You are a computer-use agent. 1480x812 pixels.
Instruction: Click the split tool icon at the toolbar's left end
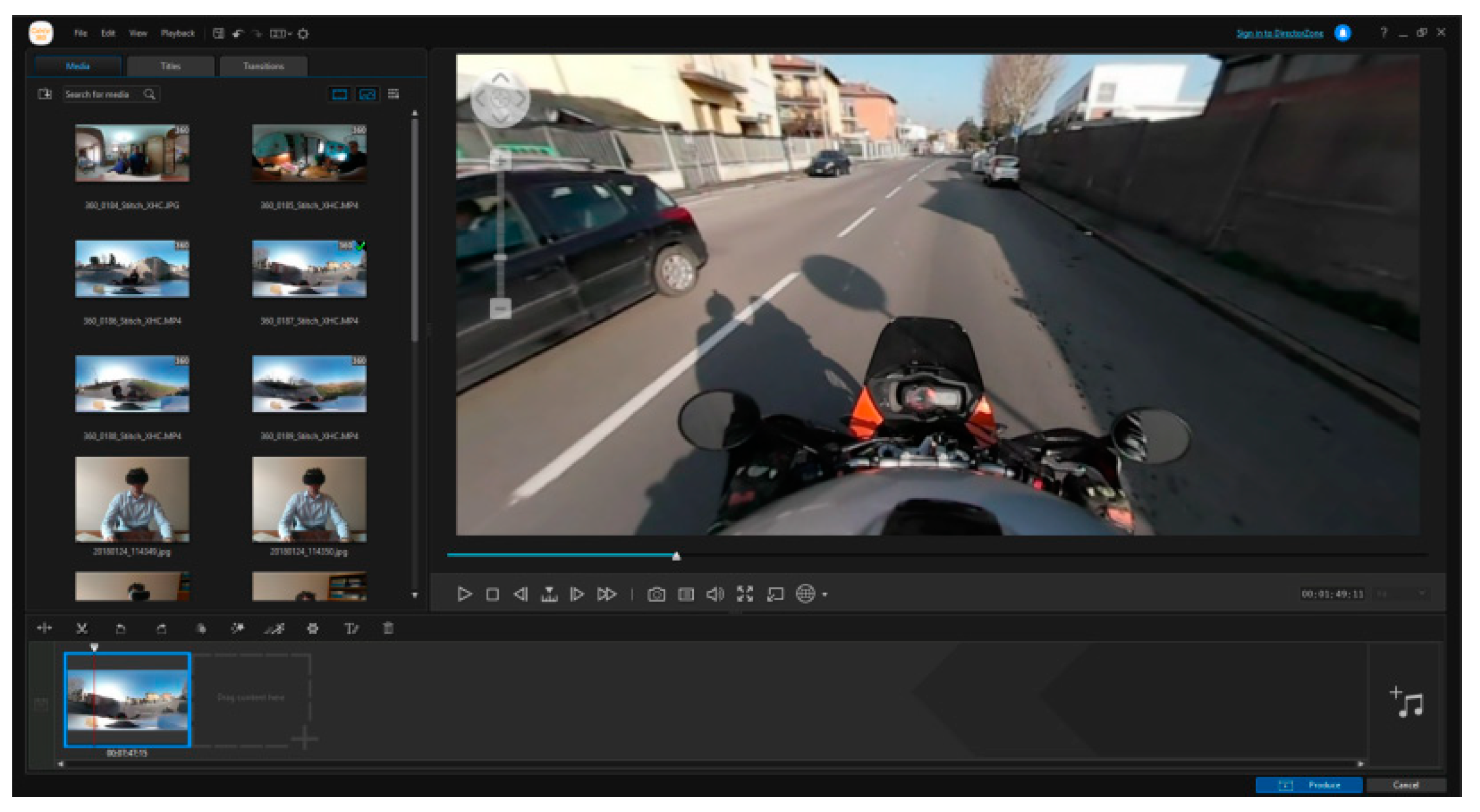point(44,629)
